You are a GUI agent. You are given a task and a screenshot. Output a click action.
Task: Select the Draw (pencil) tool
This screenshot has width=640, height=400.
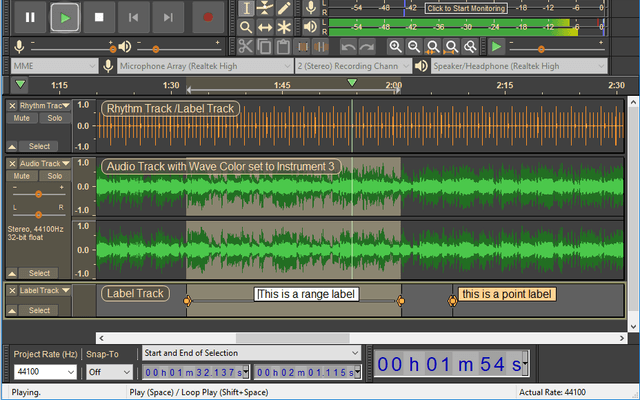284,8
